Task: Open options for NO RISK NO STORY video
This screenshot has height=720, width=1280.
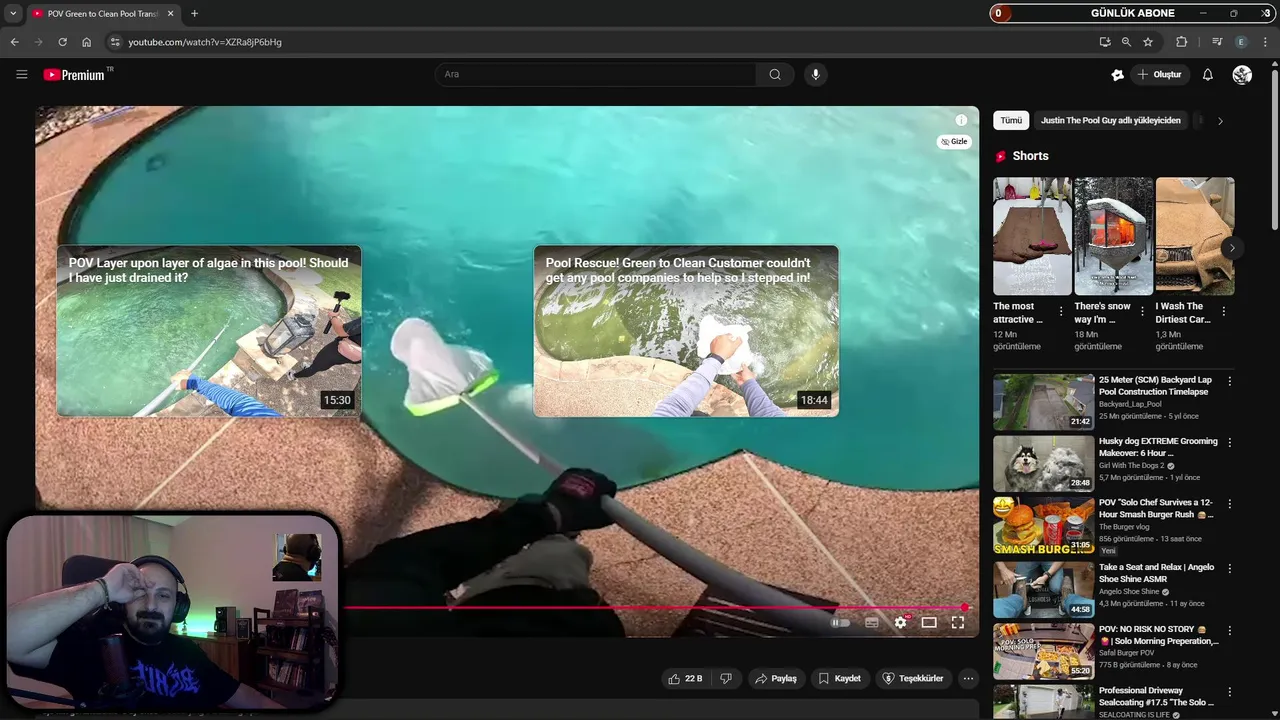Action: click(1230, 630)
